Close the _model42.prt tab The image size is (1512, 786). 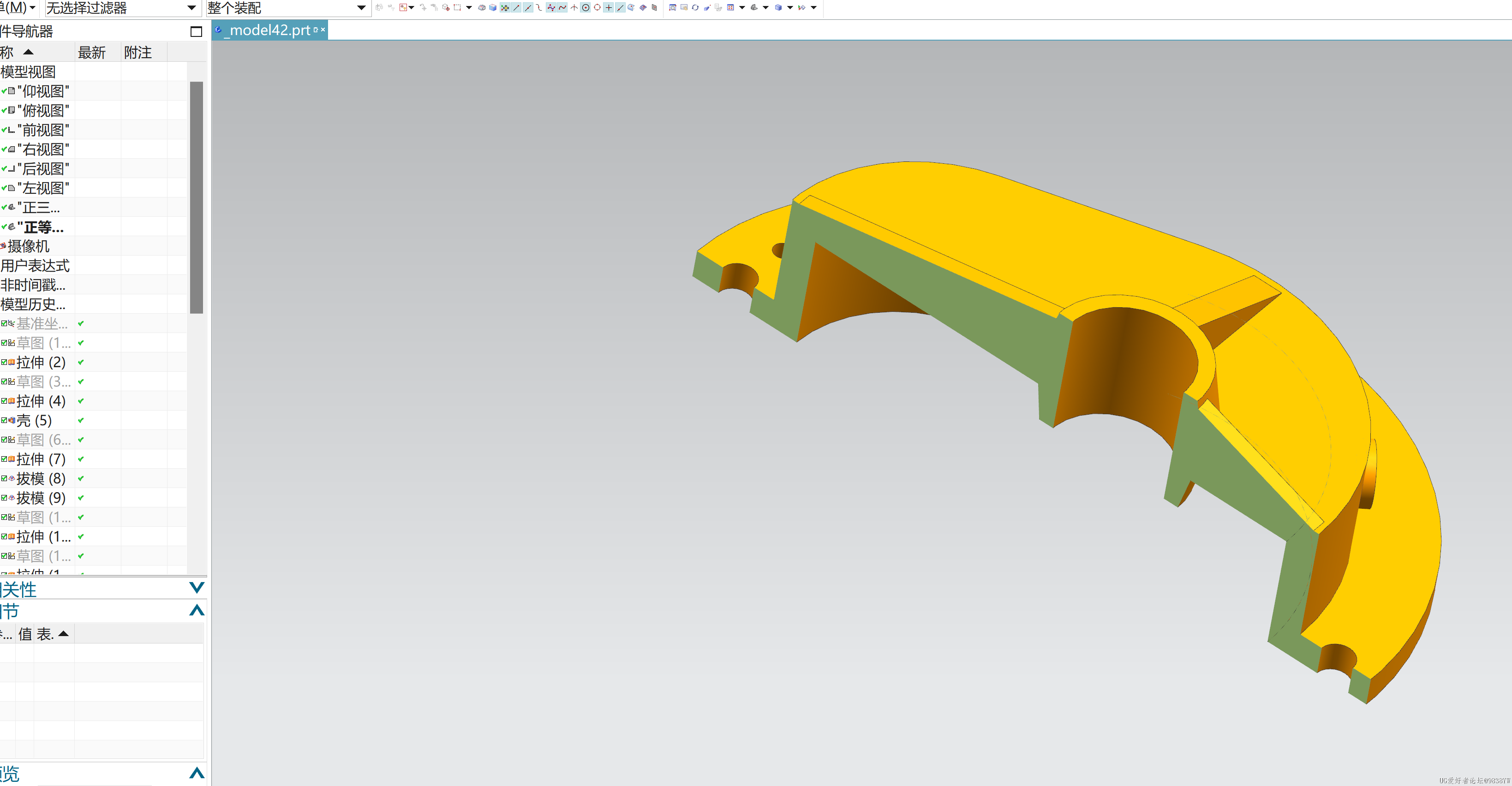coord(323,30)
